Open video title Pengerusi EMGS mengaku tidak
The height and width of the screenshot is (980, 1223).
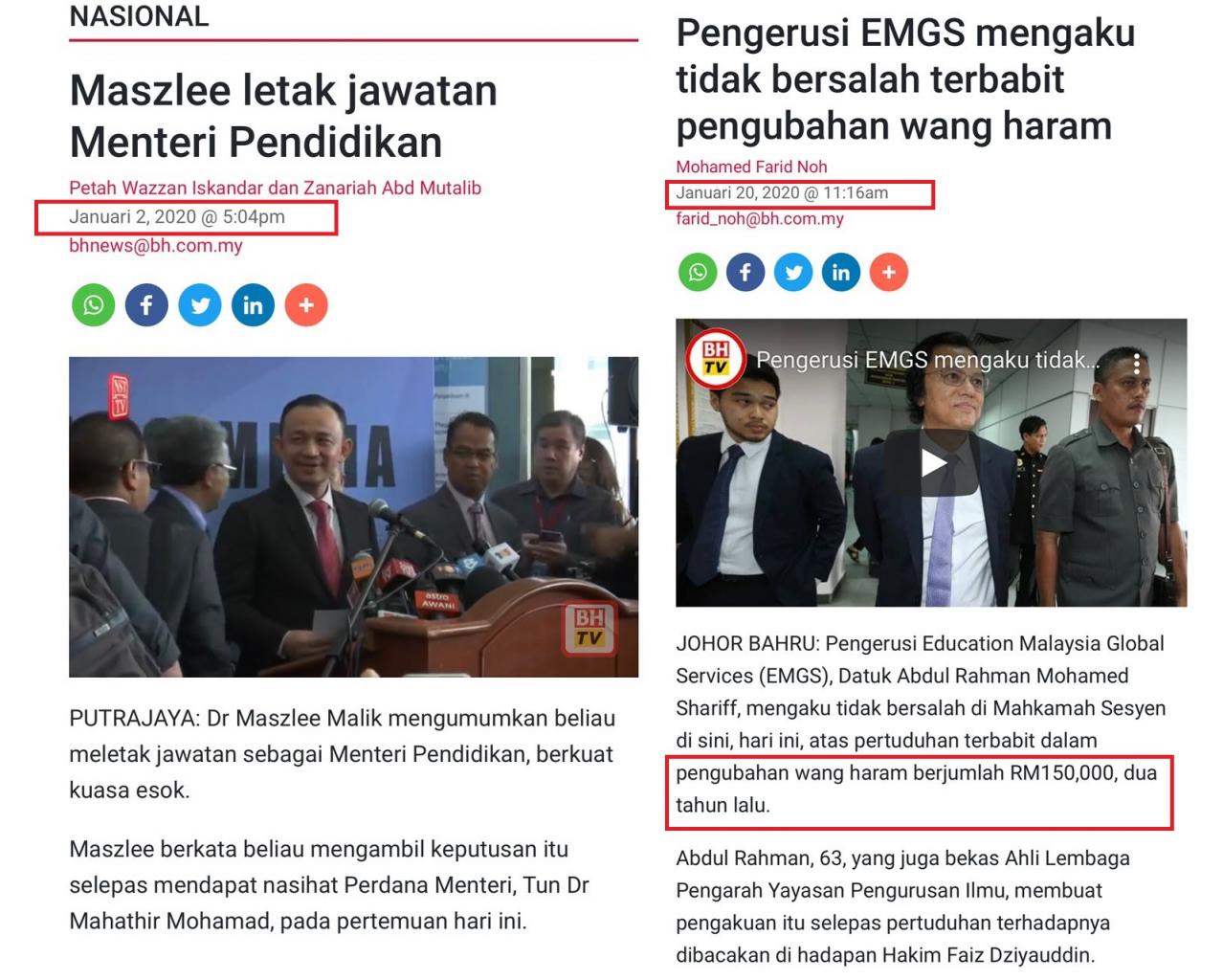coord(928,360)
